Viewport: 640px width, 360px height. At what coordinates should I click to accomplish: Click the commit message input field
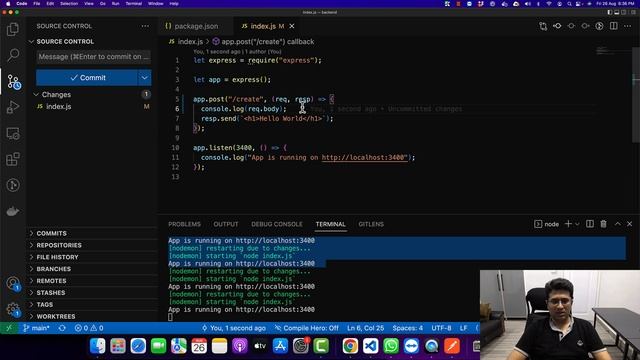[x=93, y=57]
